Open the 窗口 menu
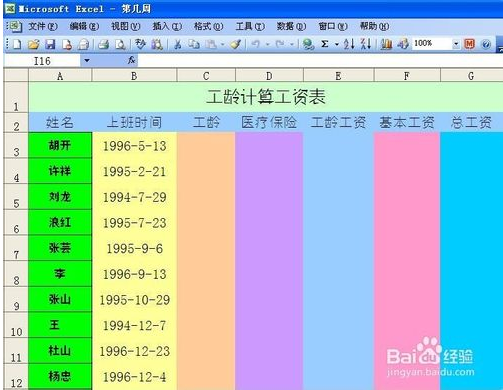 click(333, 26)
